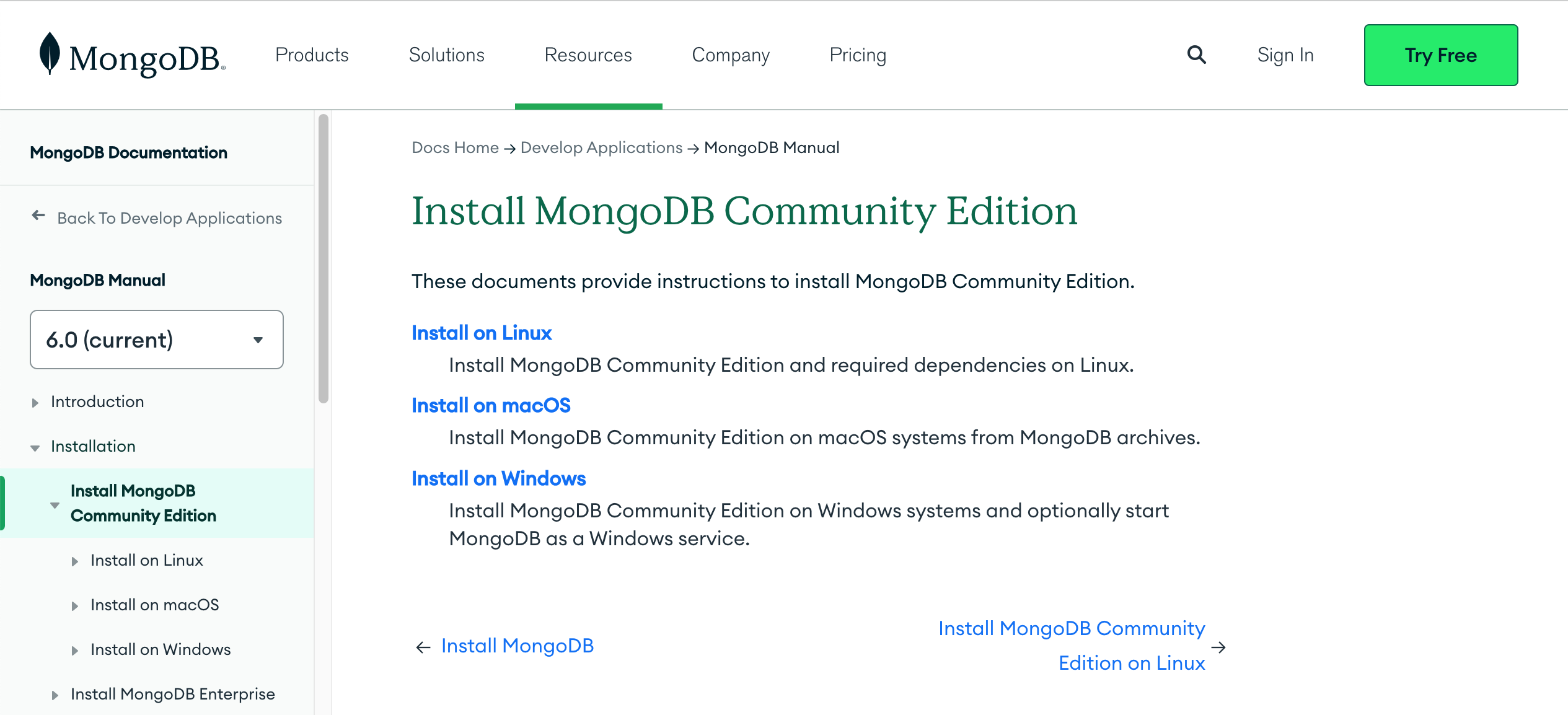
Task: Click MongoDB Documentation sidebar heading
Action: [129, 153]
